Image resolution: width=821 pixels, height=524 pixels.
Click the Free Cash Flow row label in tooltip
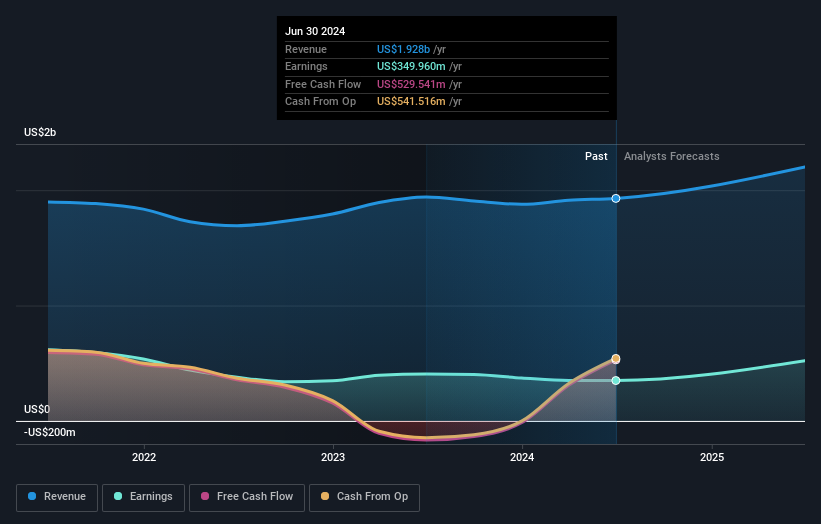(323, 84)
